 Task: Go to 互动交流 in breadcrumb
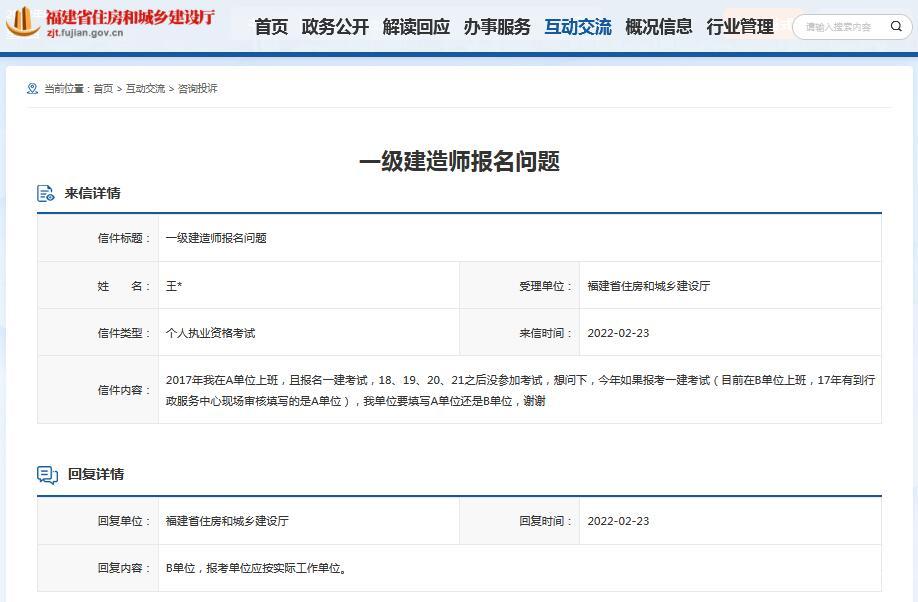point(145,88)
